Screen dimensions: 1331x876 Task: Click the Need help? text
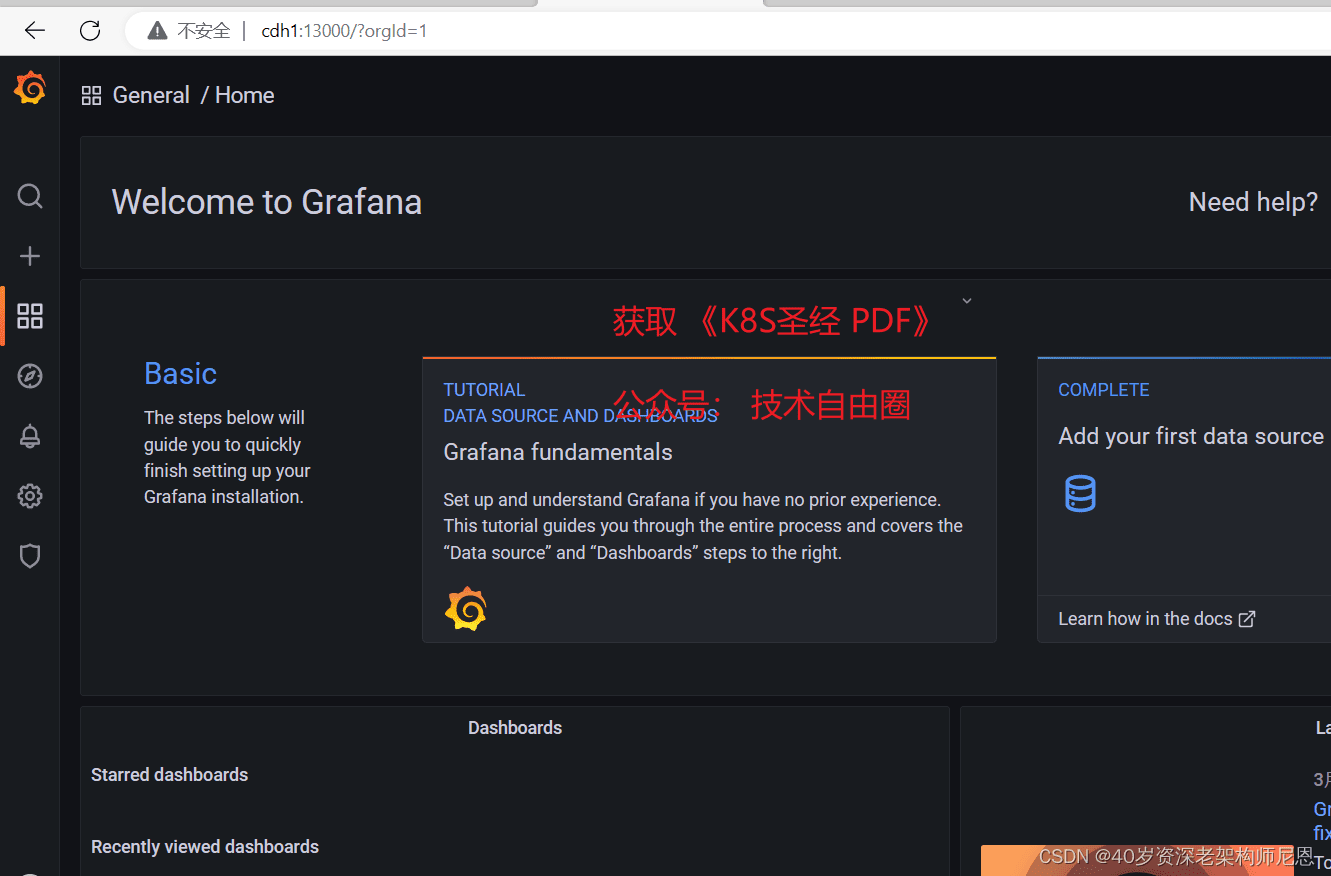[1253, 202]
